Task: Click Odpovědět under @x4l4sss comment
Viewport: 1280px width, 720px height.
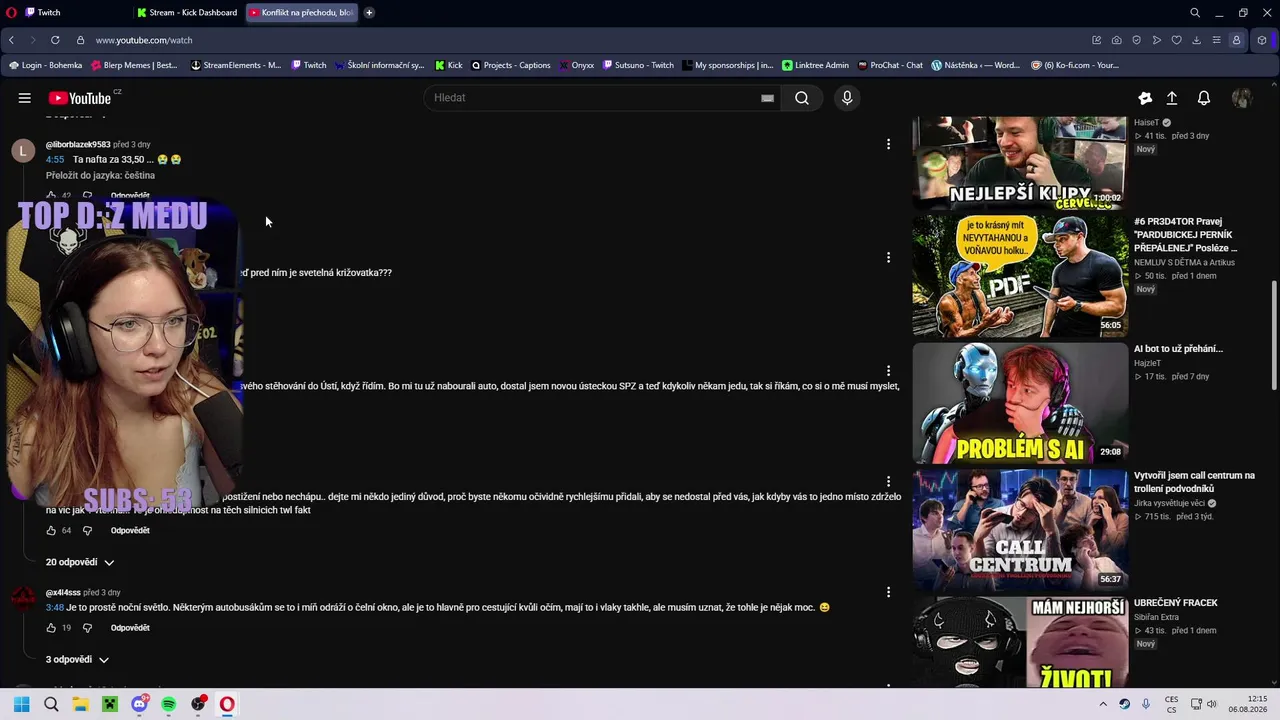Action: [130, 628]
